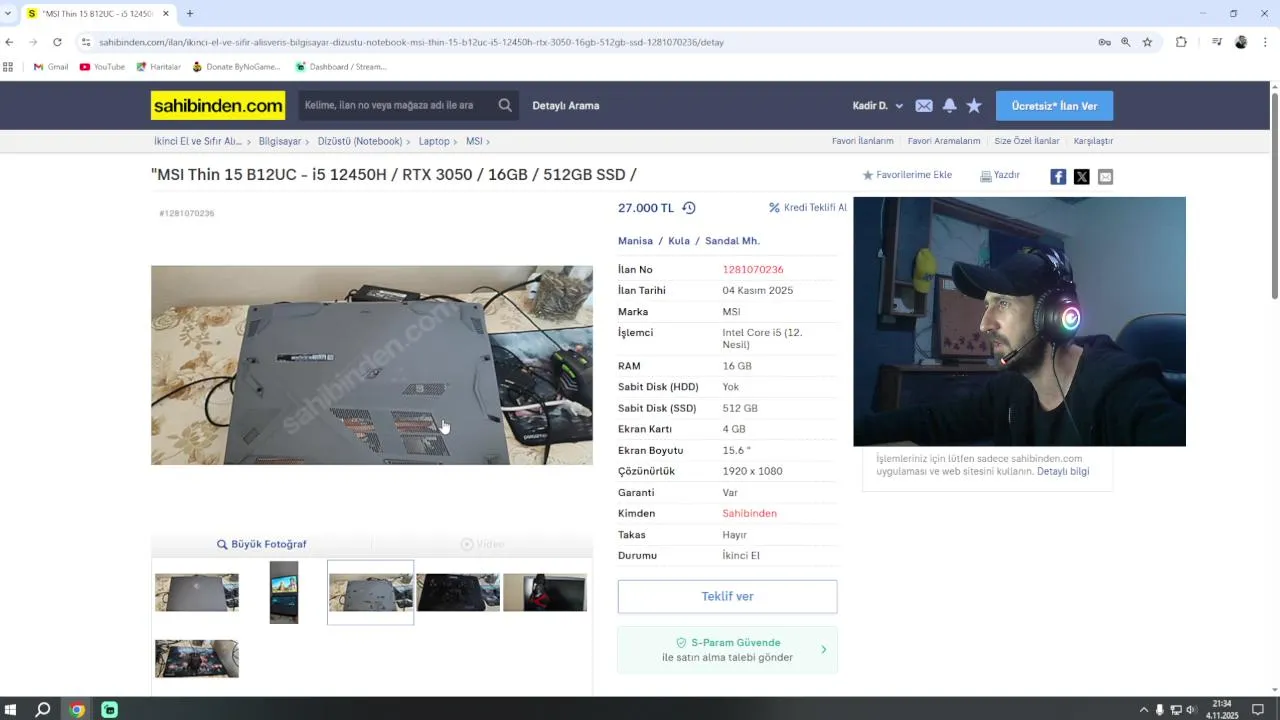This screenshot has width=1280, height=720.
Task: Show hidden system tray icons
Action: (1144, 710)
